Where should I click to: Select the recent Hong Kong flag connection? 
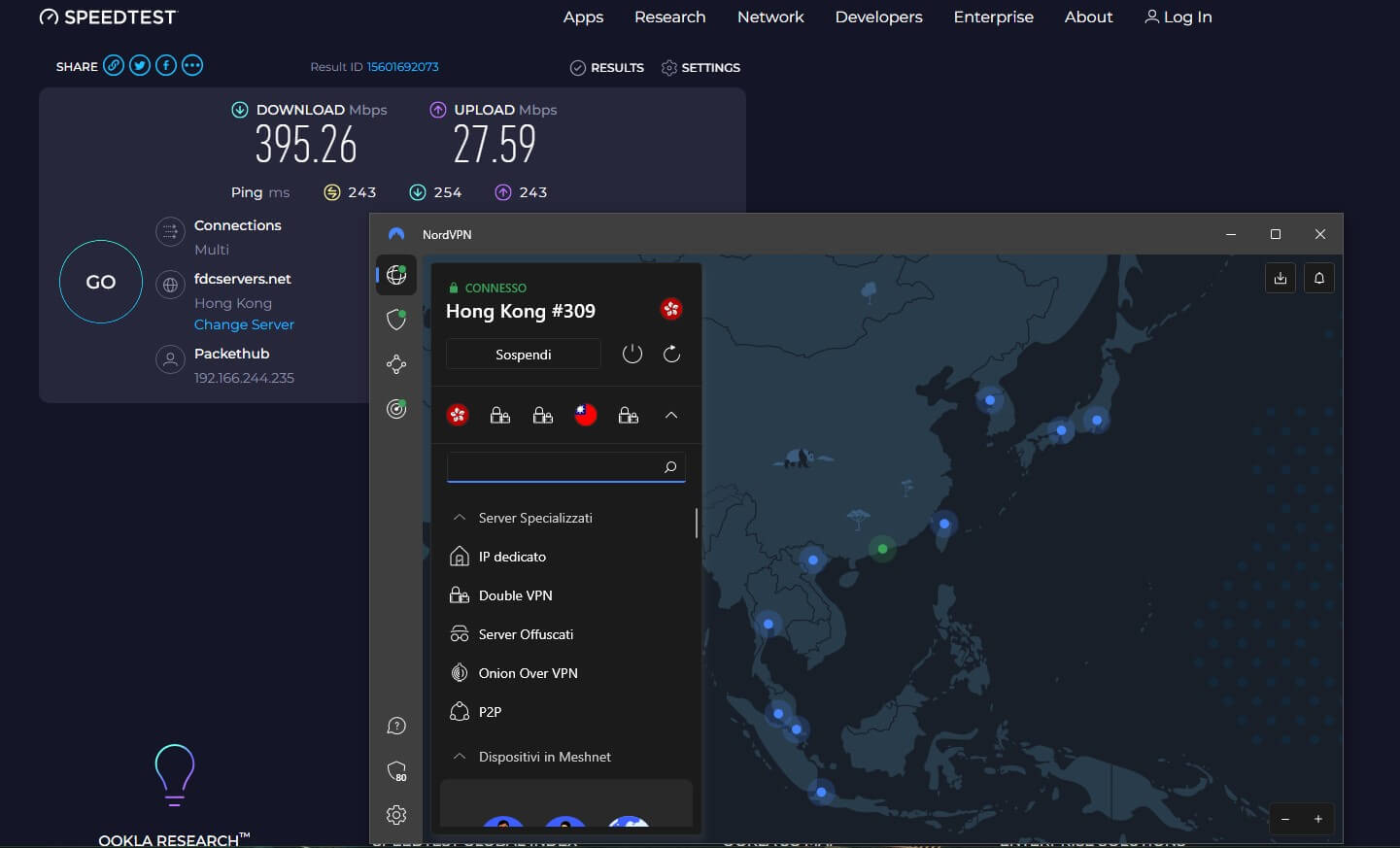(458, 415)
